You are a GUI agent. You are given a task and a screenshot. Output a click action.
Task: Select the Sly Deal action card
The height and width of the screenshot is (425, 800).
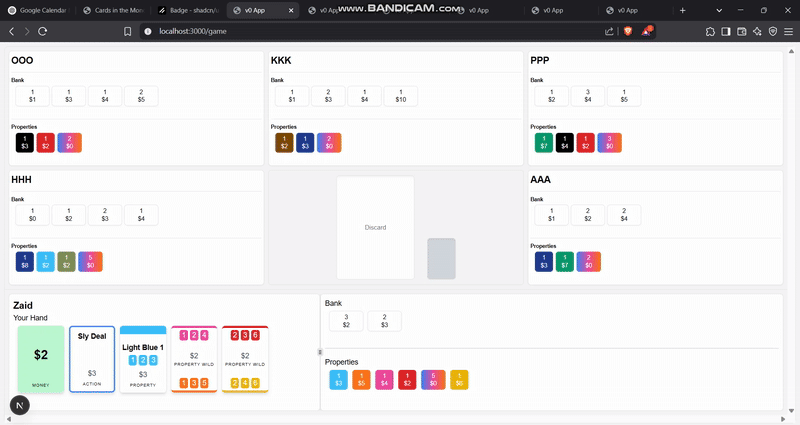[92, 359]
